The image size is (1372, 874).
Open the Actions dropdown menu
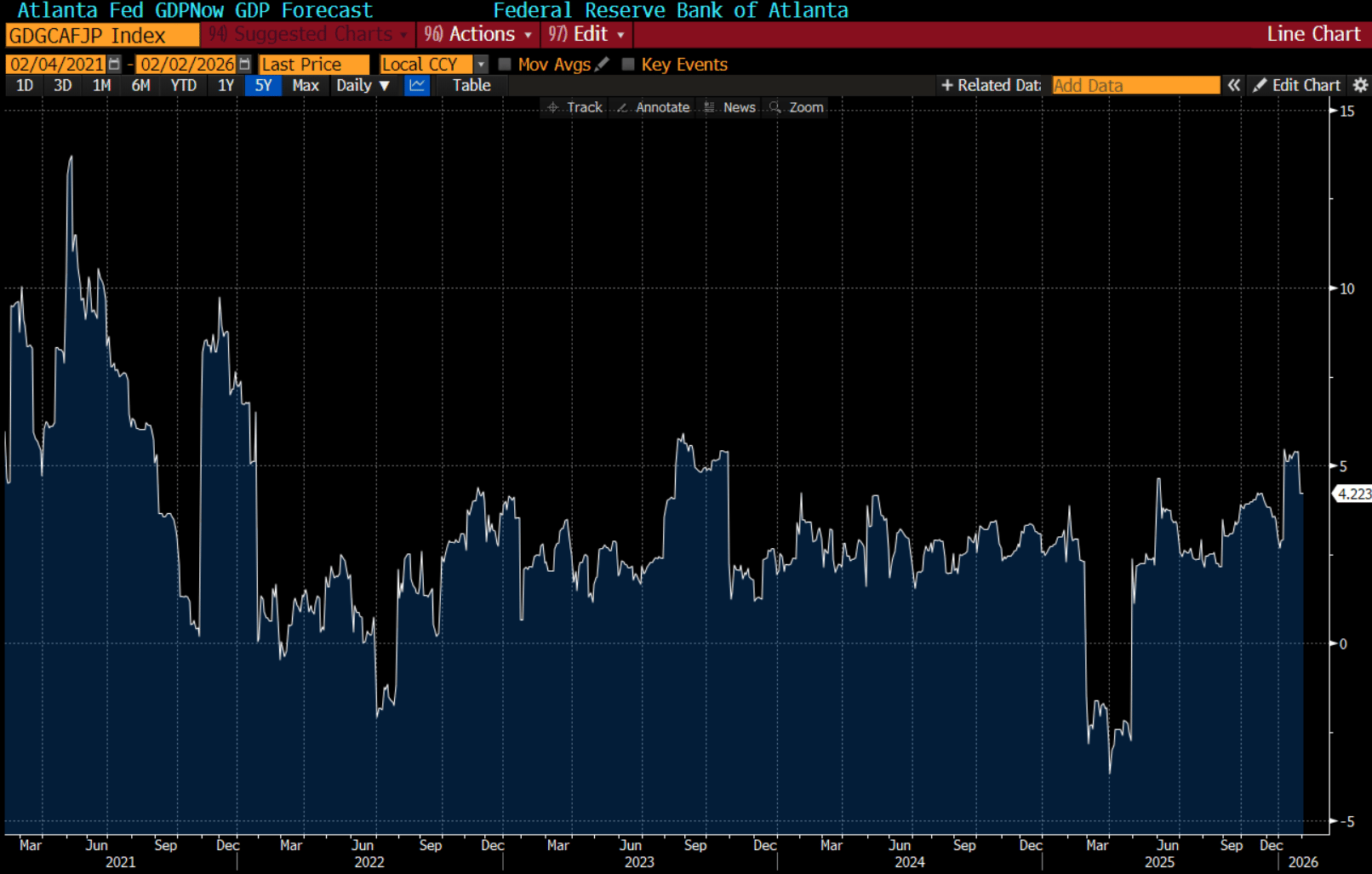tap(478, 35)
